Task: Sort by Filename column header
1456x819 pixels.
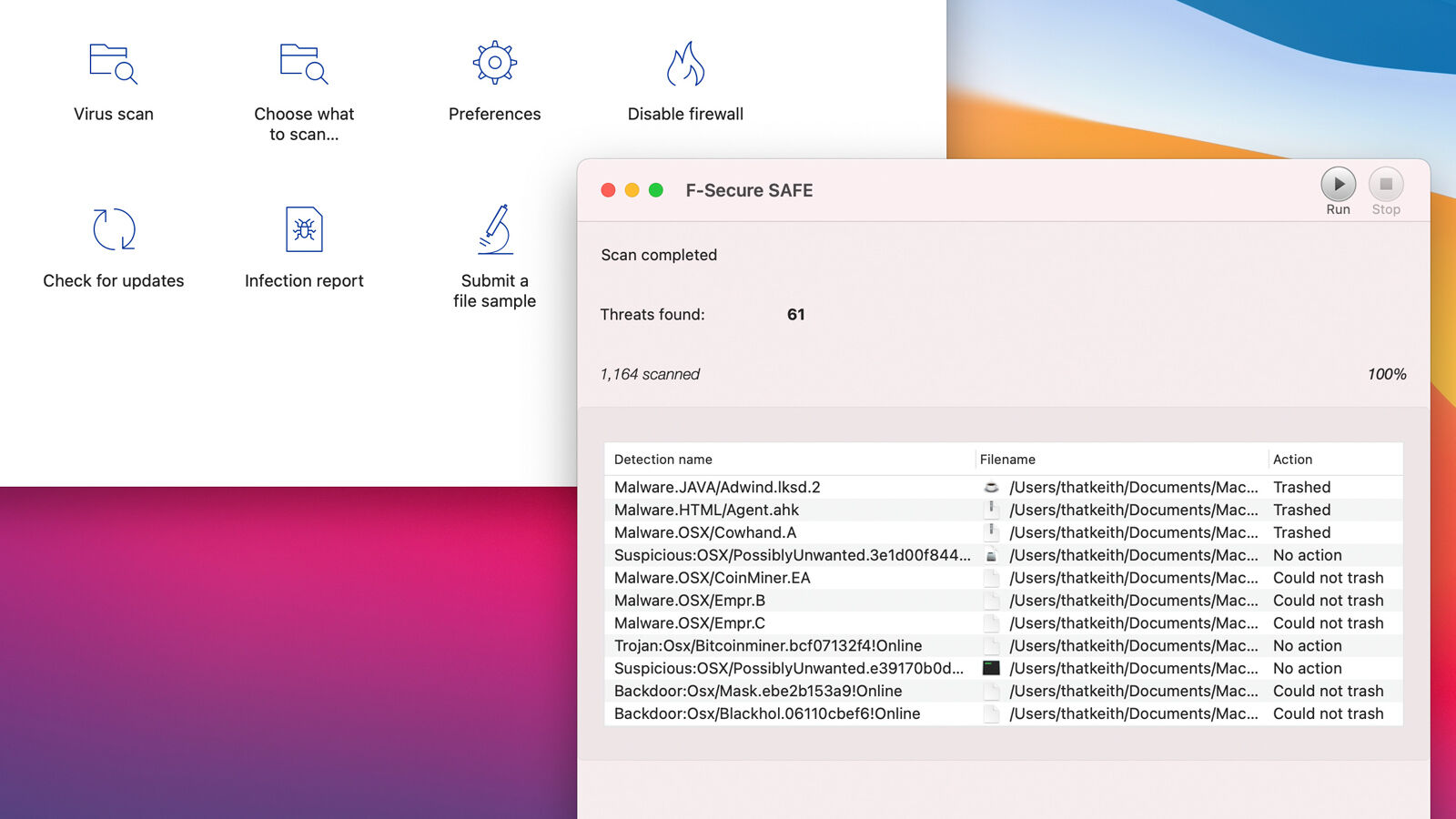Action: [1007, 460]
